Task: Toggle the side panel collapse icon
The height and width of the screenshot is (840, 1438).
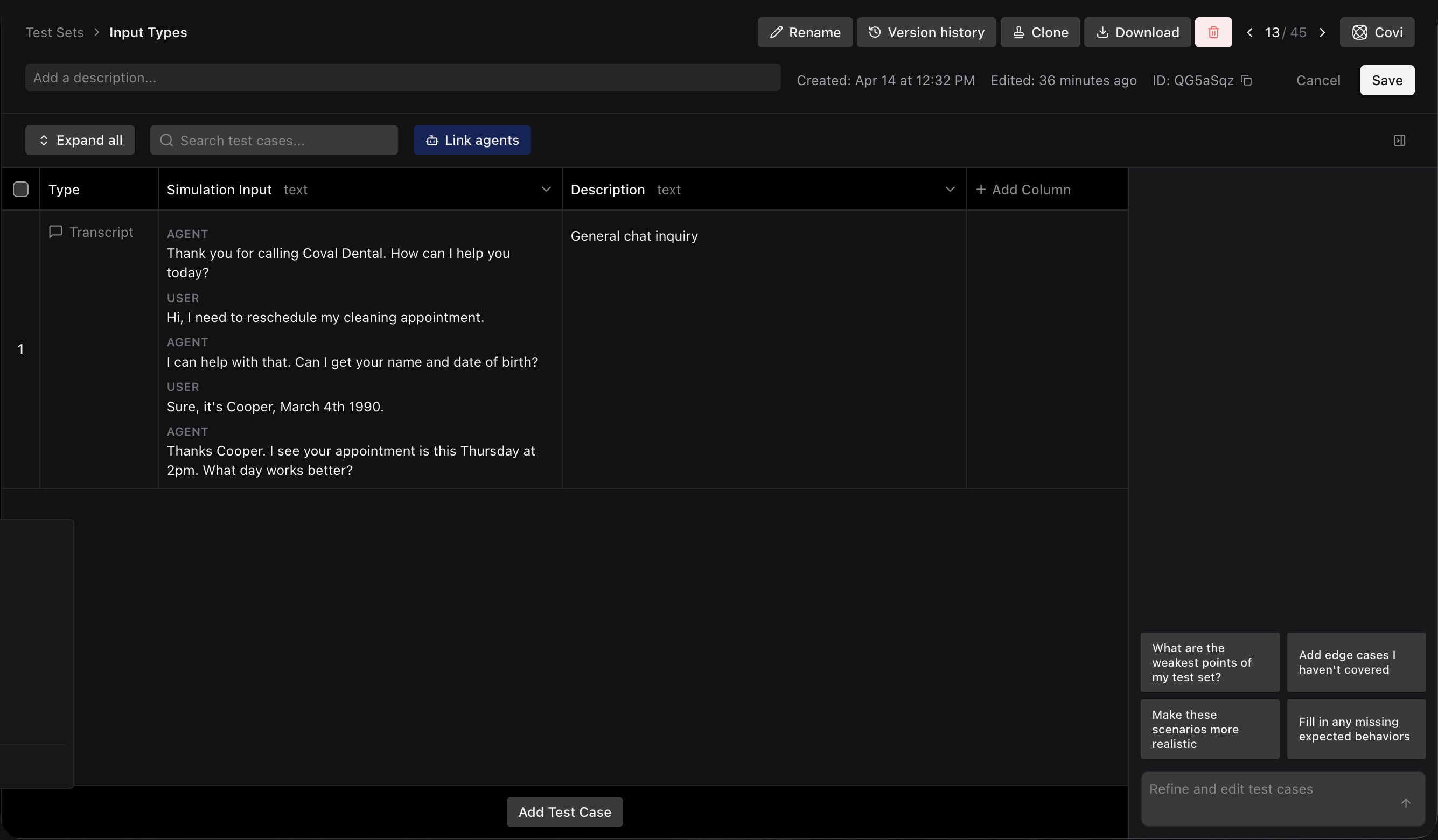Action: coord(1399,141)
